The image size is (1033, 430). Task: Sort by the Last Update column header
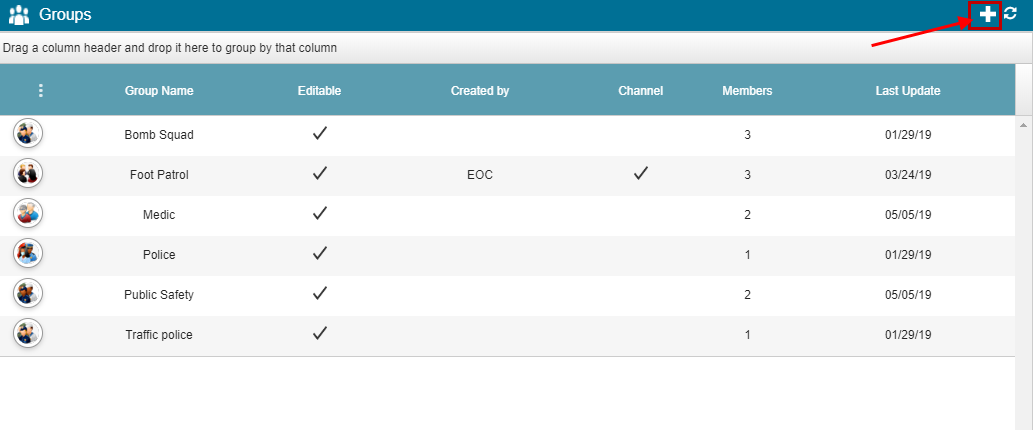pyautogui.click(x=907, y=91)
